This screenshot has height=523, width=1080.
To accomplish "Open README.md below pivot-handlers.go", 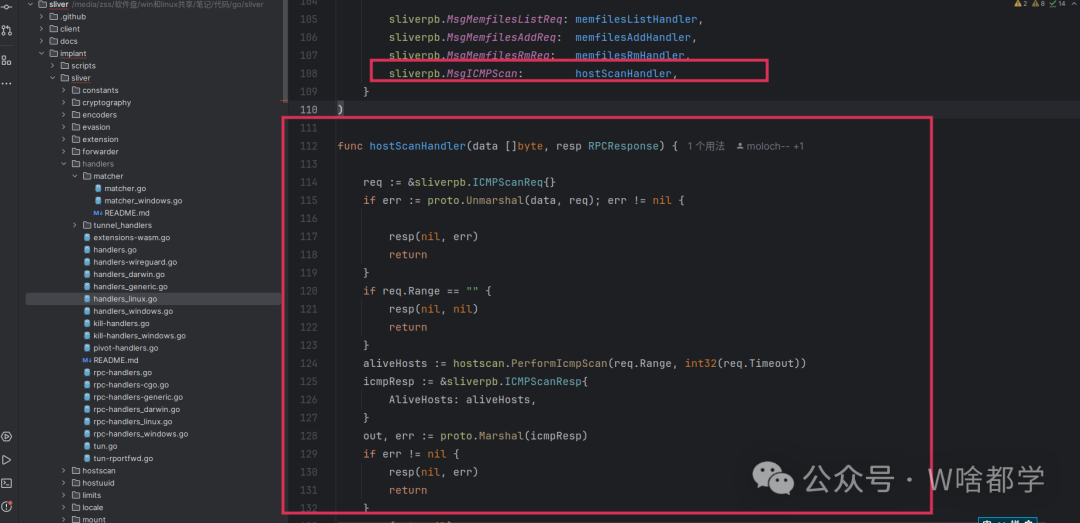I will 116,360.
